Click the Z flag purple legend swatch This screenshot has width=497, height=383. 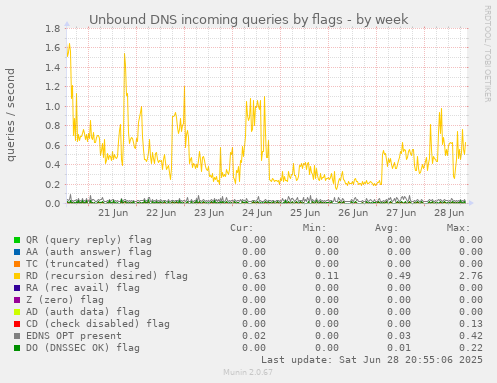pos(17,300)
